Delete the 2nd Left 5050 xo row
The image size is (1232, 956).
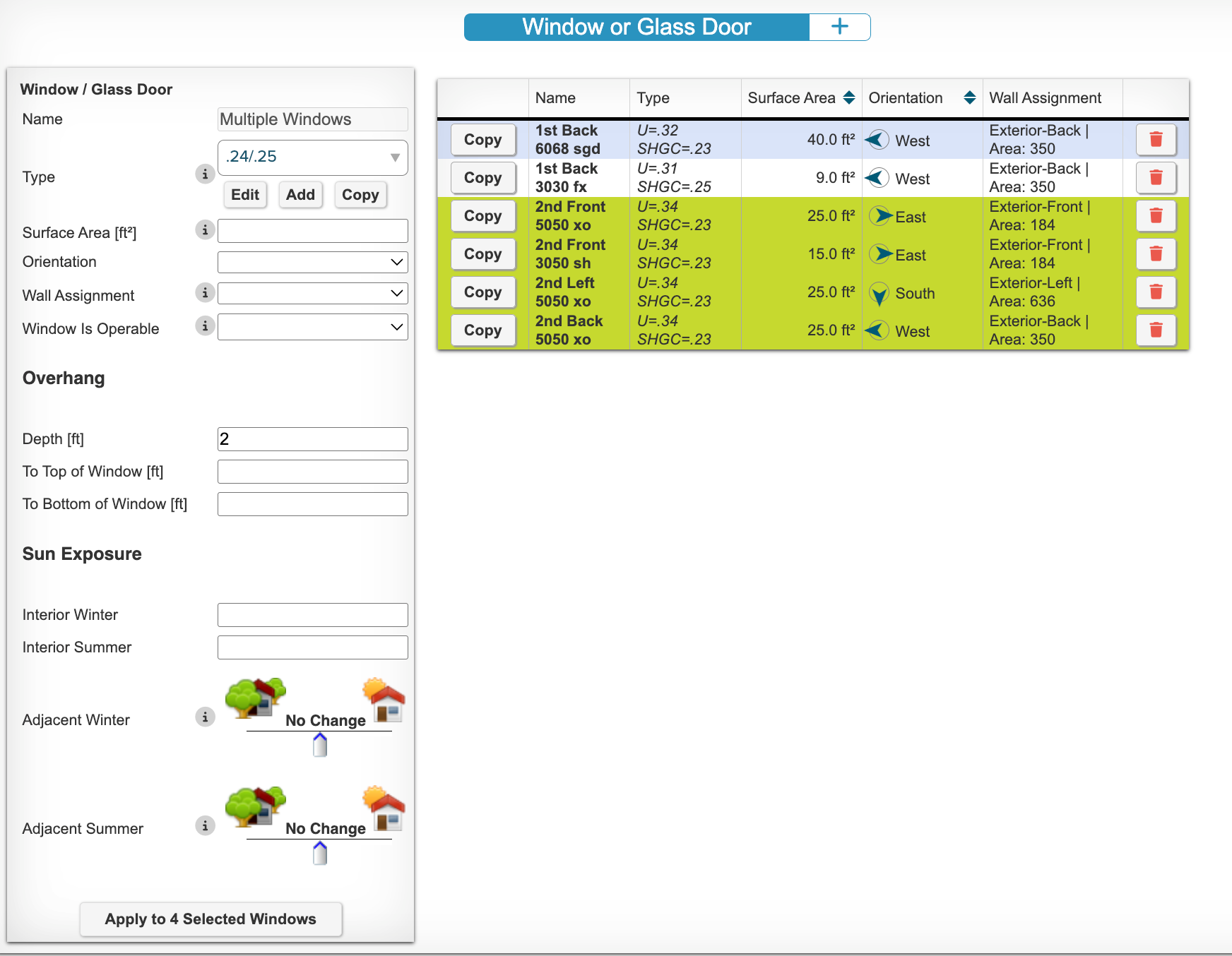click(x=1156, y=292)
